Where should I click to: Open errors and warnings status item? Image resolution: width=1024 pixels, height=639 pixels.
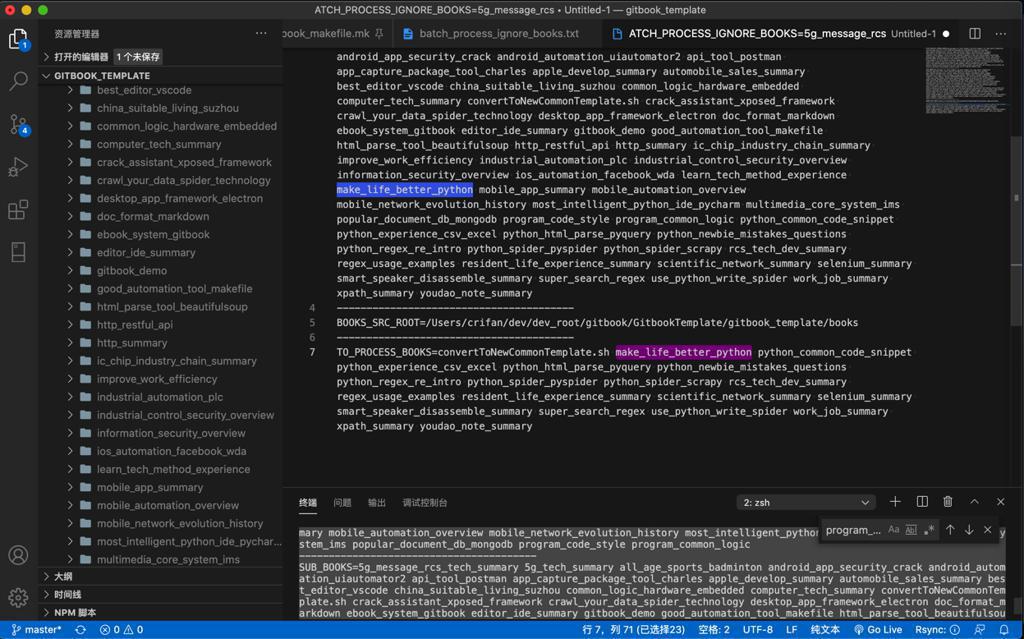pos(121,630)
